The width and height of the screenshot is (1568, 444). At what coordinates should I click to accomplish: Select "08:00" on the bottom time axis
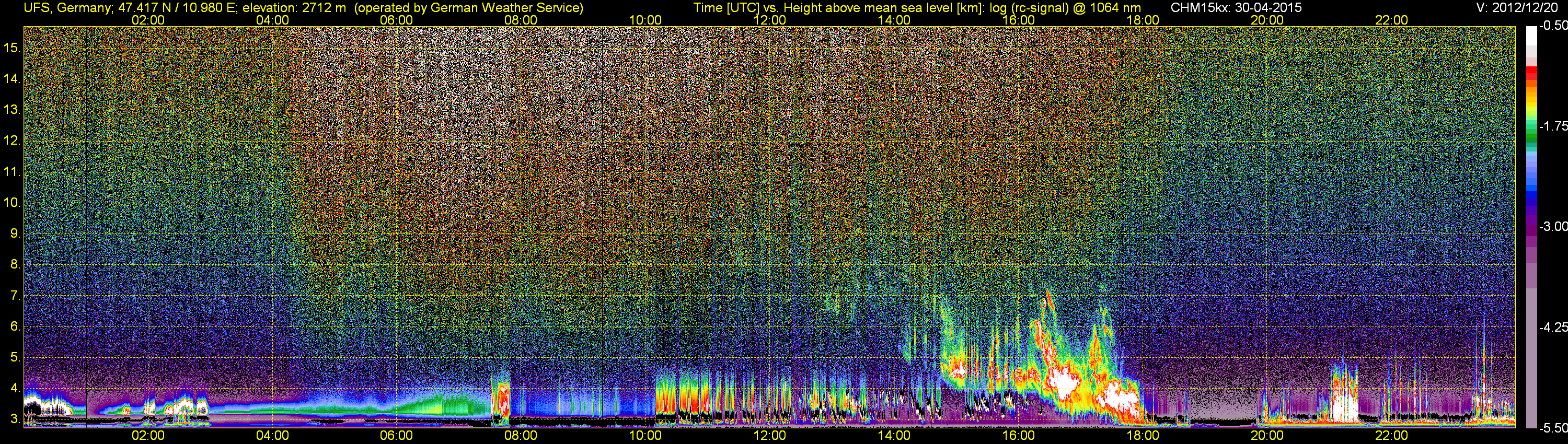tap(521, 436)
